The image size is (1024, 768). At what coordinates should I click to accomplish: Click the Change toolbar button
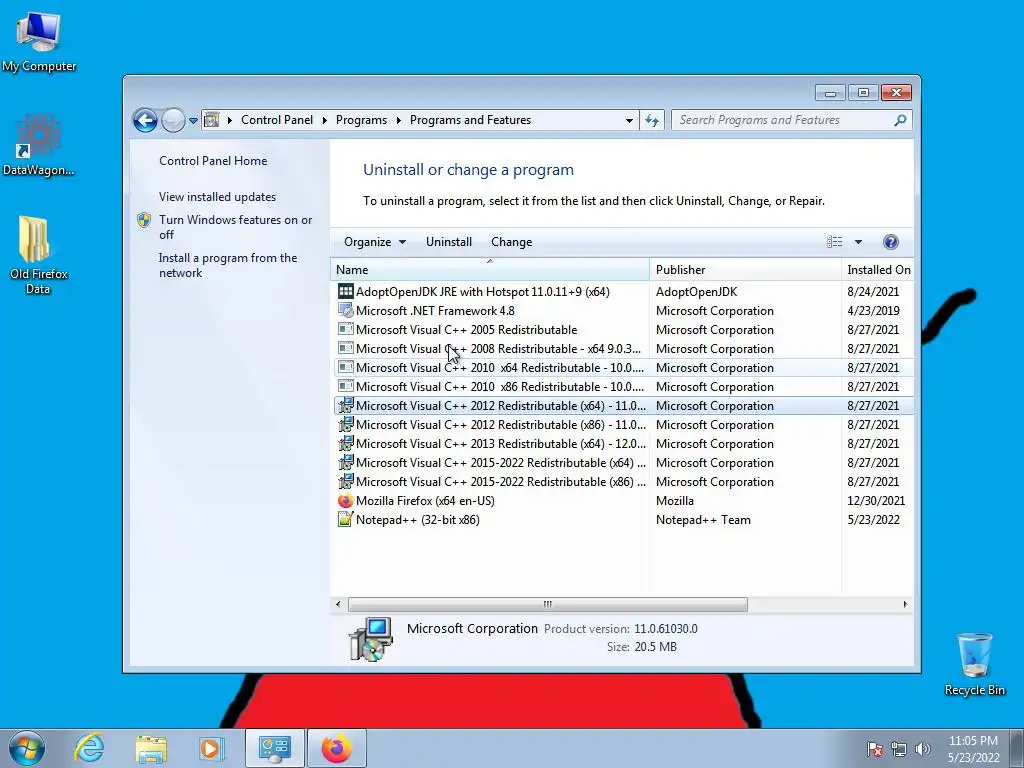click(x=511, y=242)
